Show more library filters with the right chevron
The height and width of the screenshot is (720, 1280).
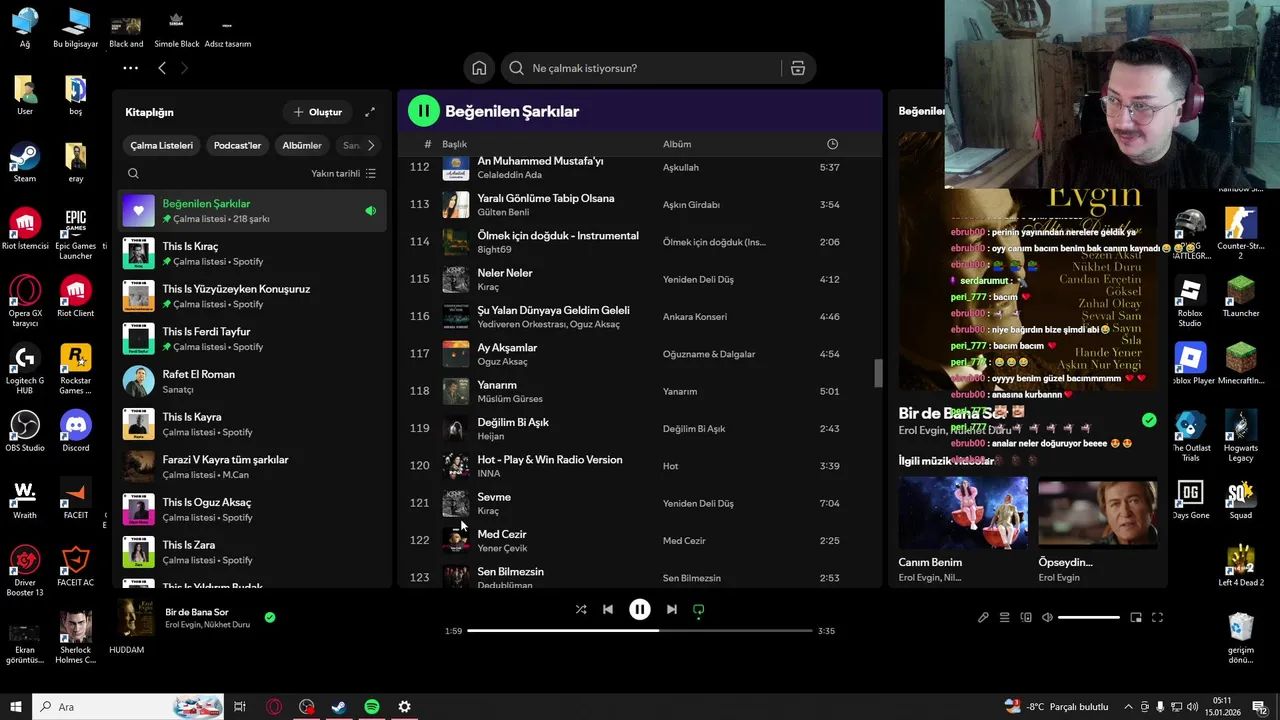click(371, 145)
